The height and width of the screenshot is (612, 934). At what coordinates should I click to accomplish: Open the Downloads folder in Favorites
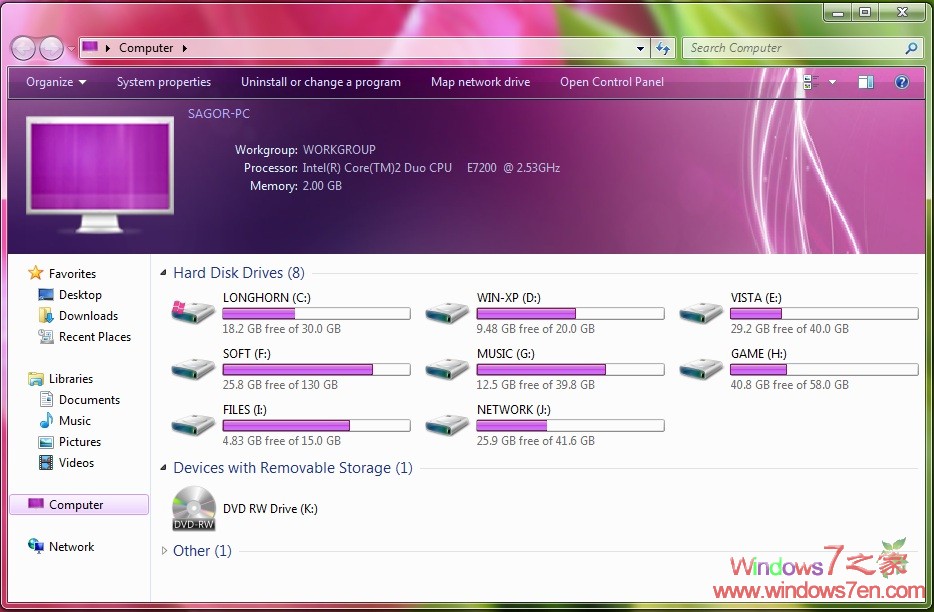click(90, 315)
